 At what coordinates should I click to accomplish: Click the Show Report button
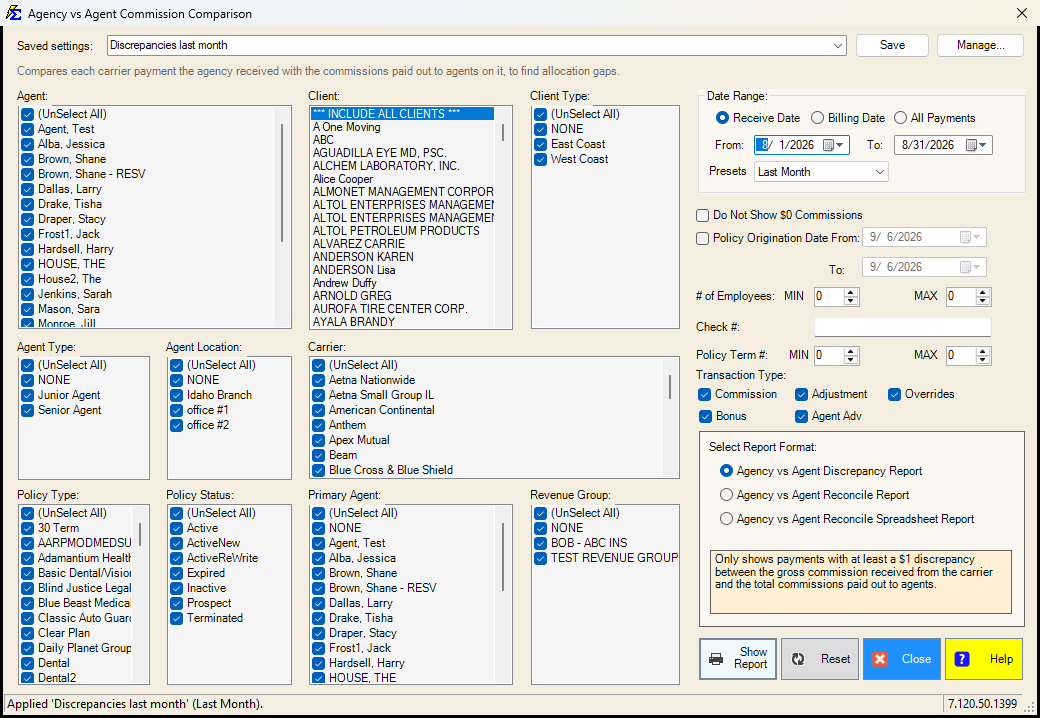738,658
